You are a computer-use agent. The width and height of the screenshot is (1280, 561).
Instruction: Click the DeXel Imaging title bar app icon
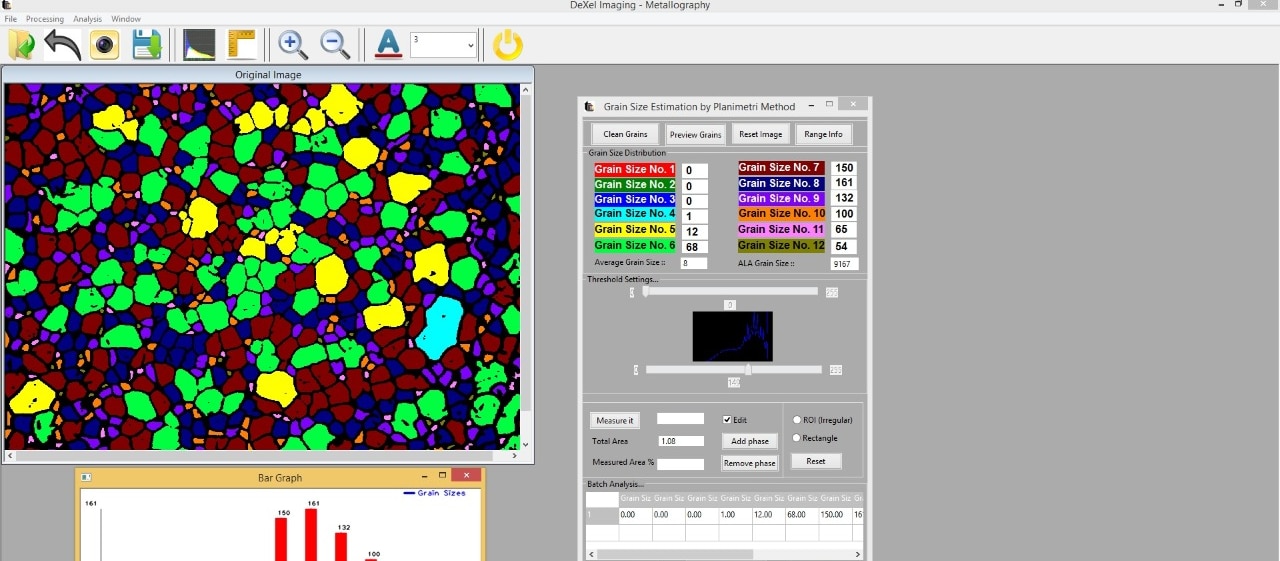7,5
